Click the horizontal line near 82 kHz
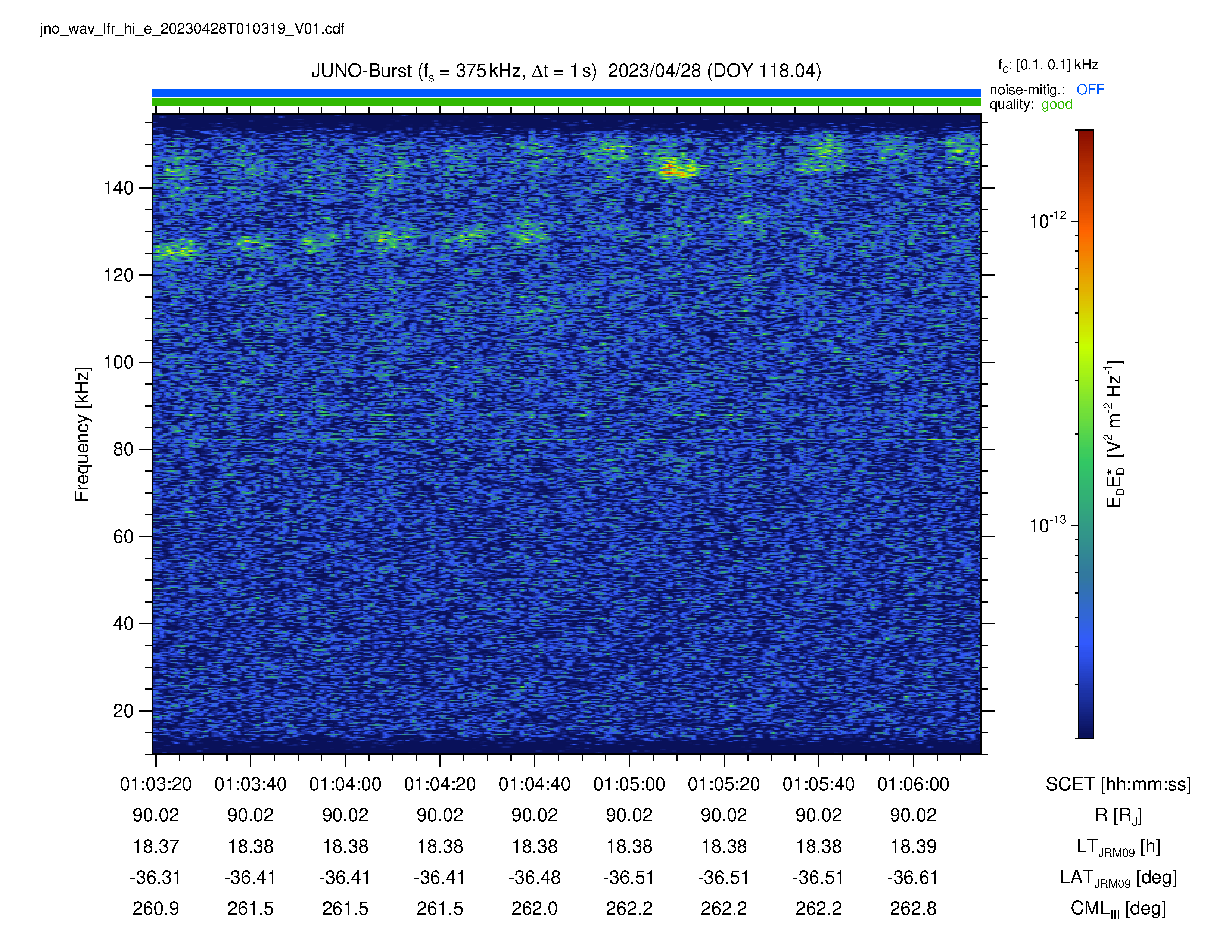This screenshot has height=952, width=1232. [x=566, y=439]
